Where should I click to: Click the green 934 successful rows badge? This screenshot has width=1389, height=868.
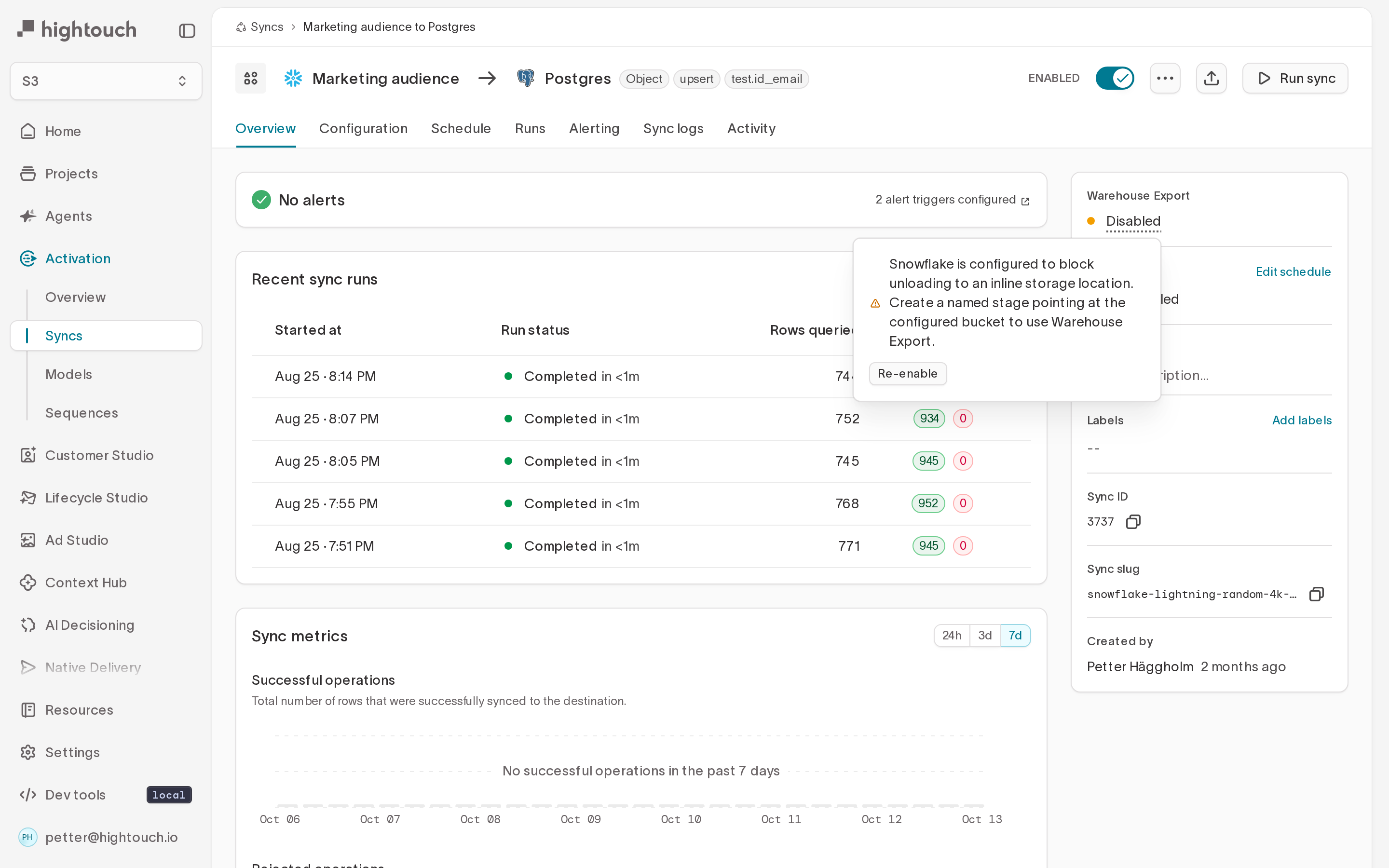point(929,419)
